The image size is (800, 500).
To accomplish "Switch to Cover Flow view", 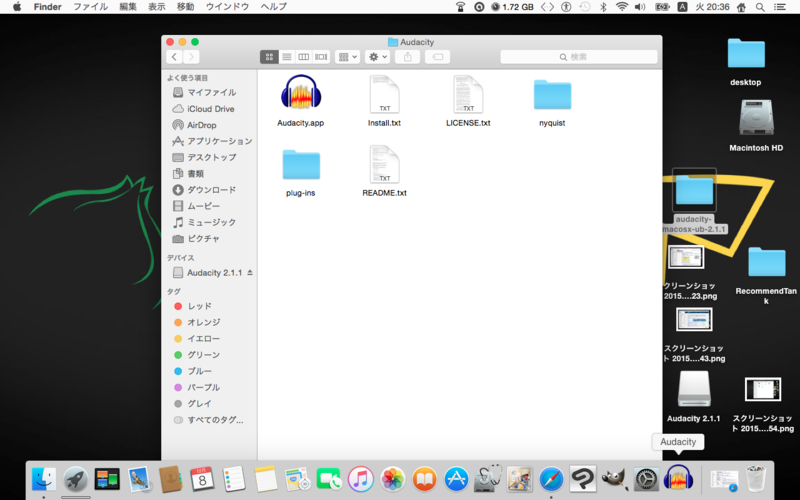I will 321,57.
